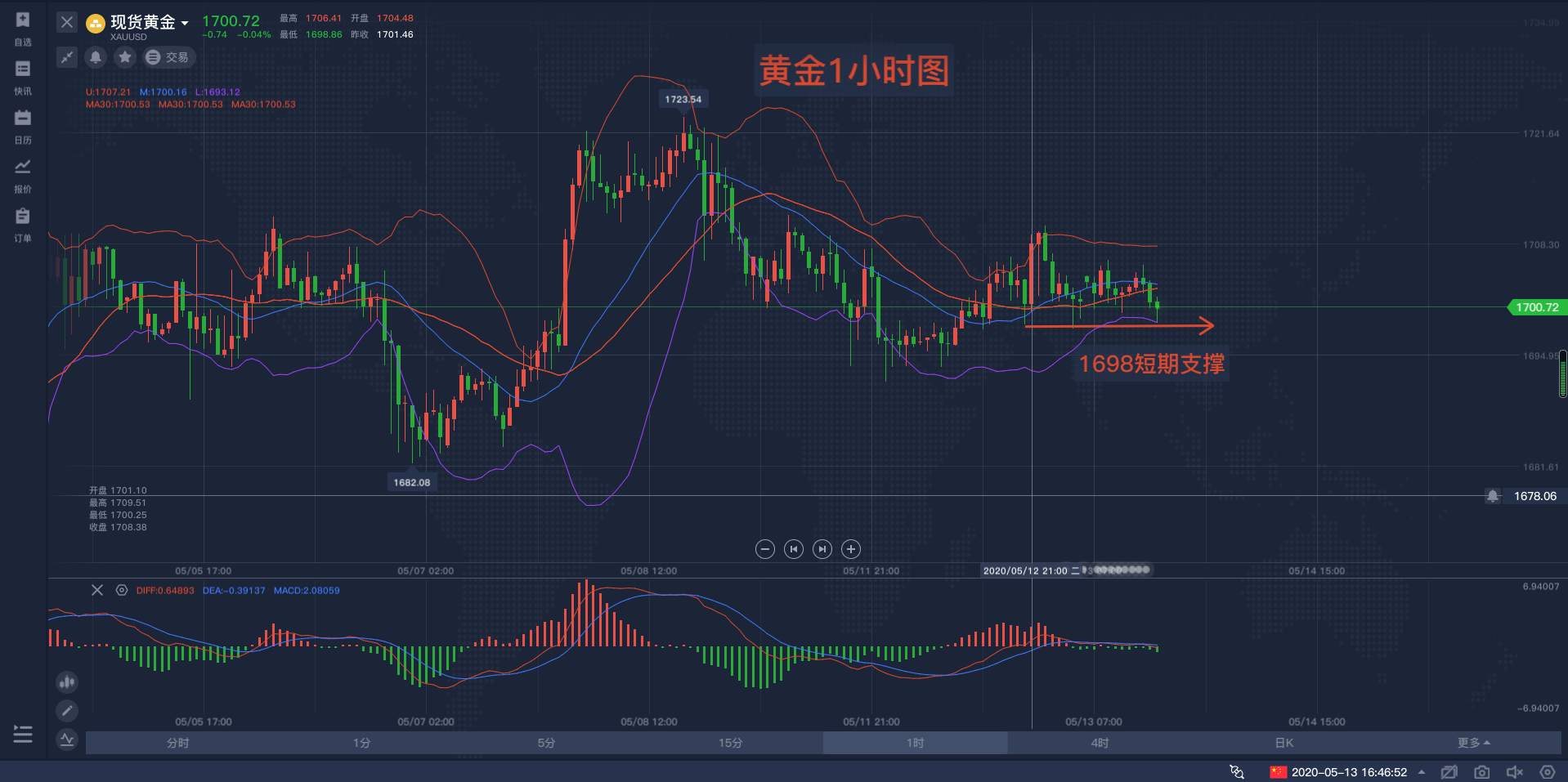Switch to the 4时 timeframe tab

(x=1100, y=743)
